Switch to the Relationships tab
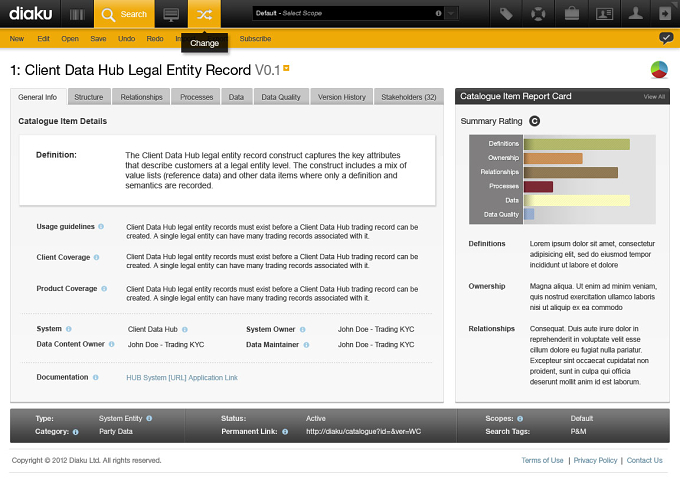Screen dimensions: 680x480 click(x=141, y=97)
